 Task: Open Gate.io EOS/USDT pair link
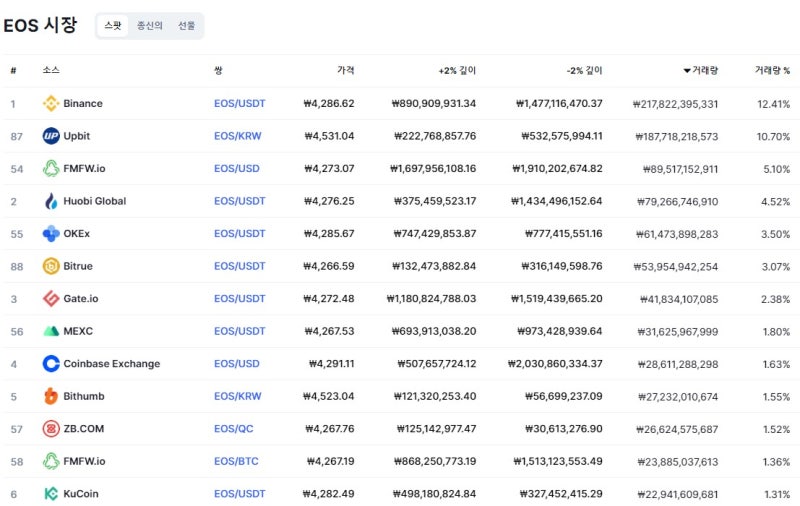point(239,299)
